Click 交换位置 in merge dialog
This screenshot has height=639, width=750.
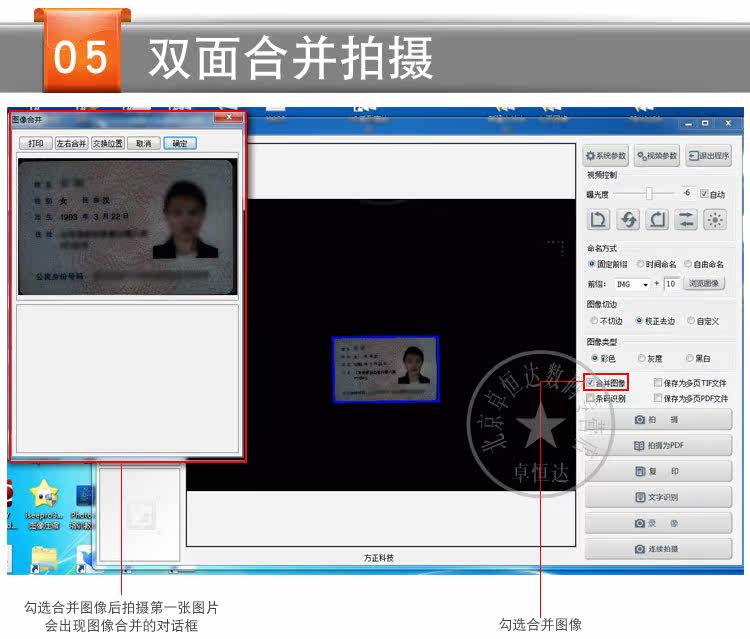pyautogui.click(x=108, y=143)
